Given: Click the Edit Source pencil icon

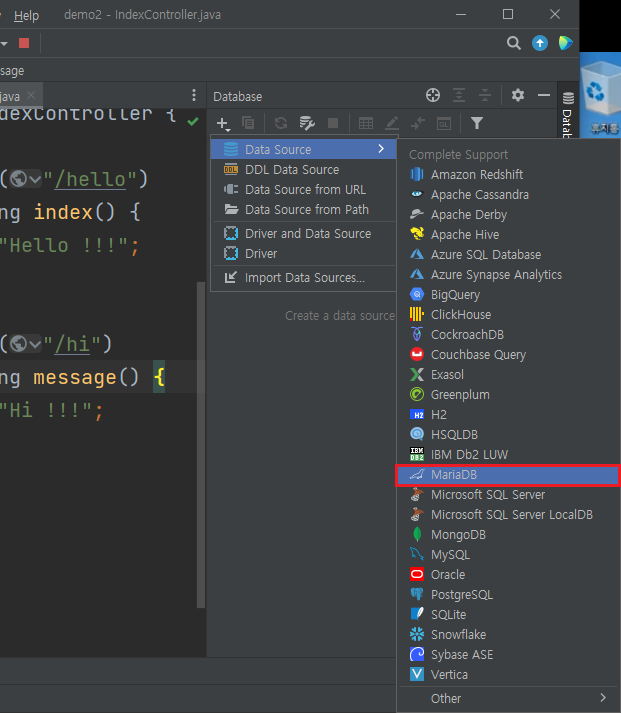Looking at the screenshot, I should pos(391,123).
